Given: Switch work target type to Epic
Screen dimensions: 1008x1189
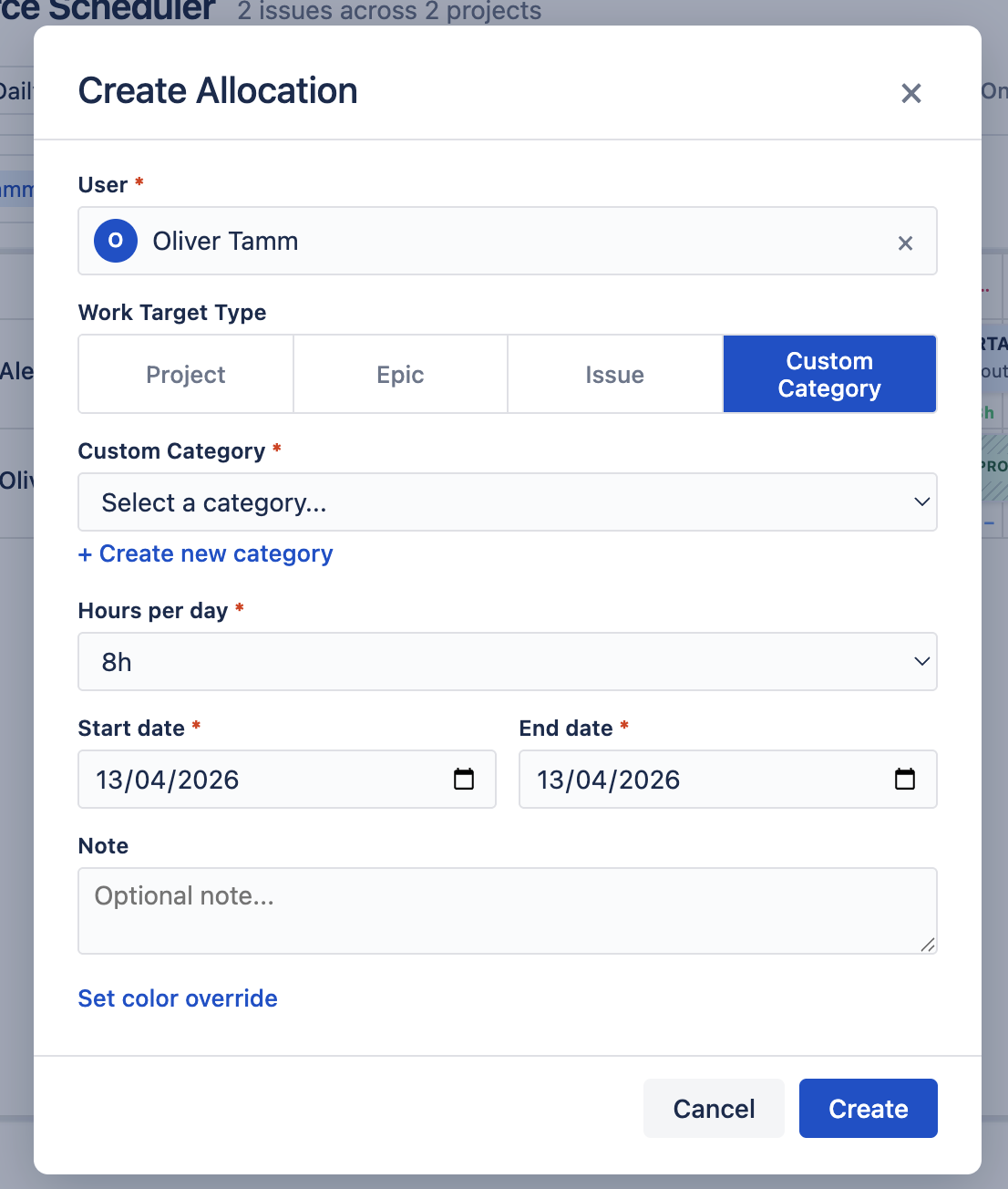Looking at the screenshot, I should click(400, 374).
